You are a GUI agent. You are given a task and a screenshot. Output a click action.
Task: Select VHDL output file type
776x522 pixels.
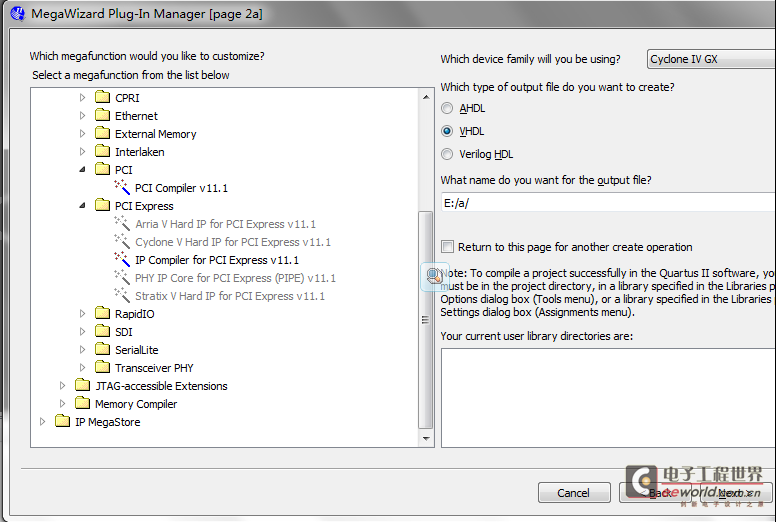click(447, 131)
